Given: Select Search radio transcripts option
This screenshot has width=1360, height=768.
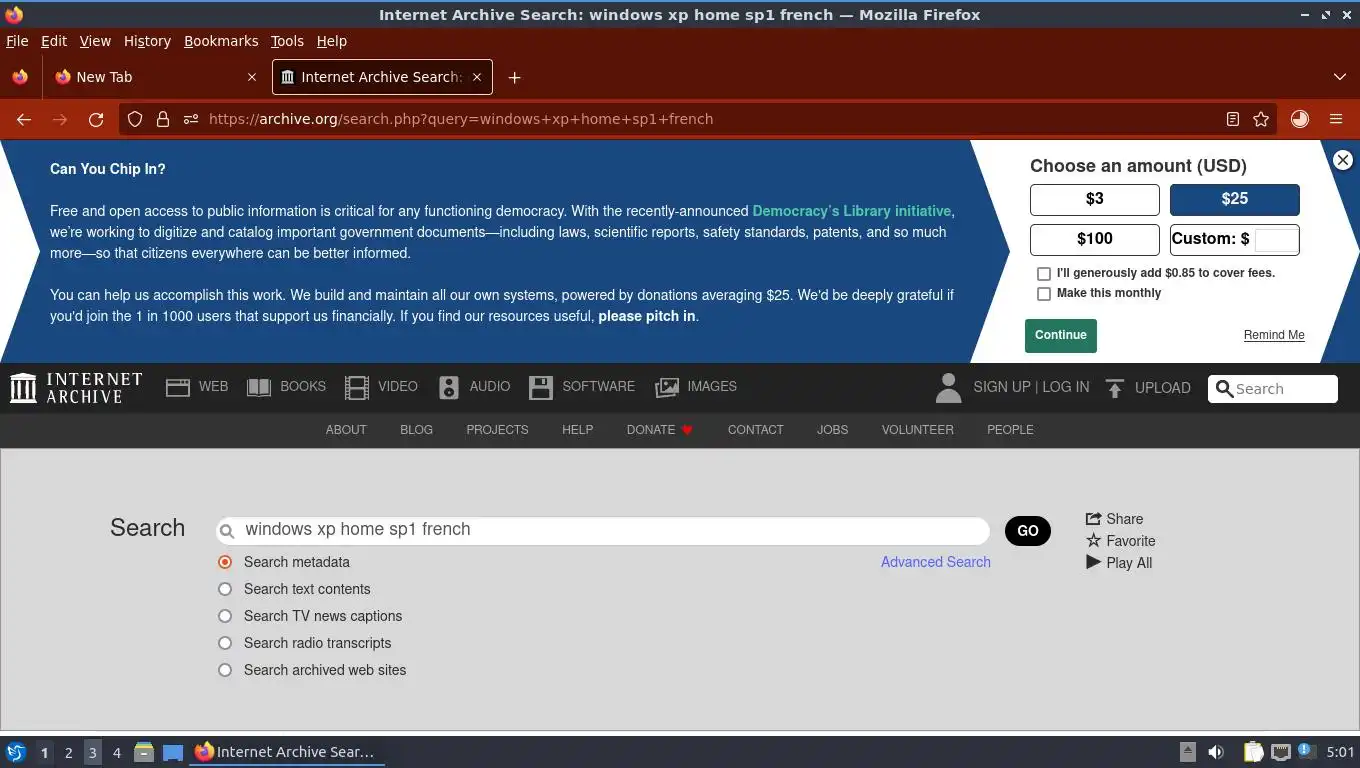Looking at the screenshot, I should tap(225, 643).
